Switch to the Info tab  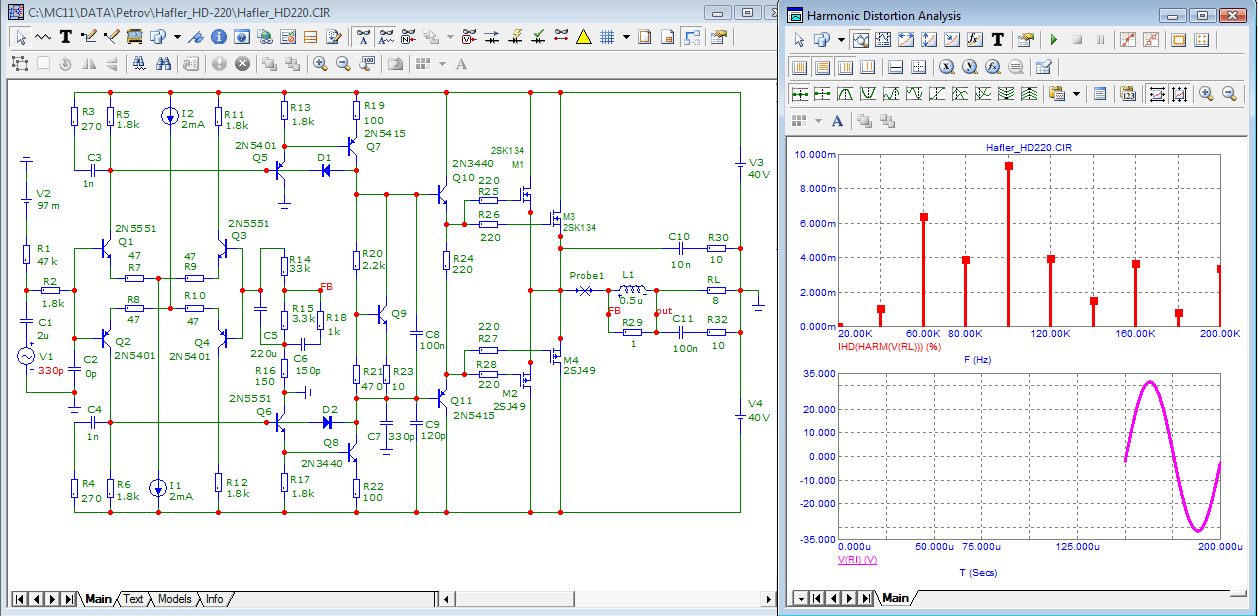214,599
